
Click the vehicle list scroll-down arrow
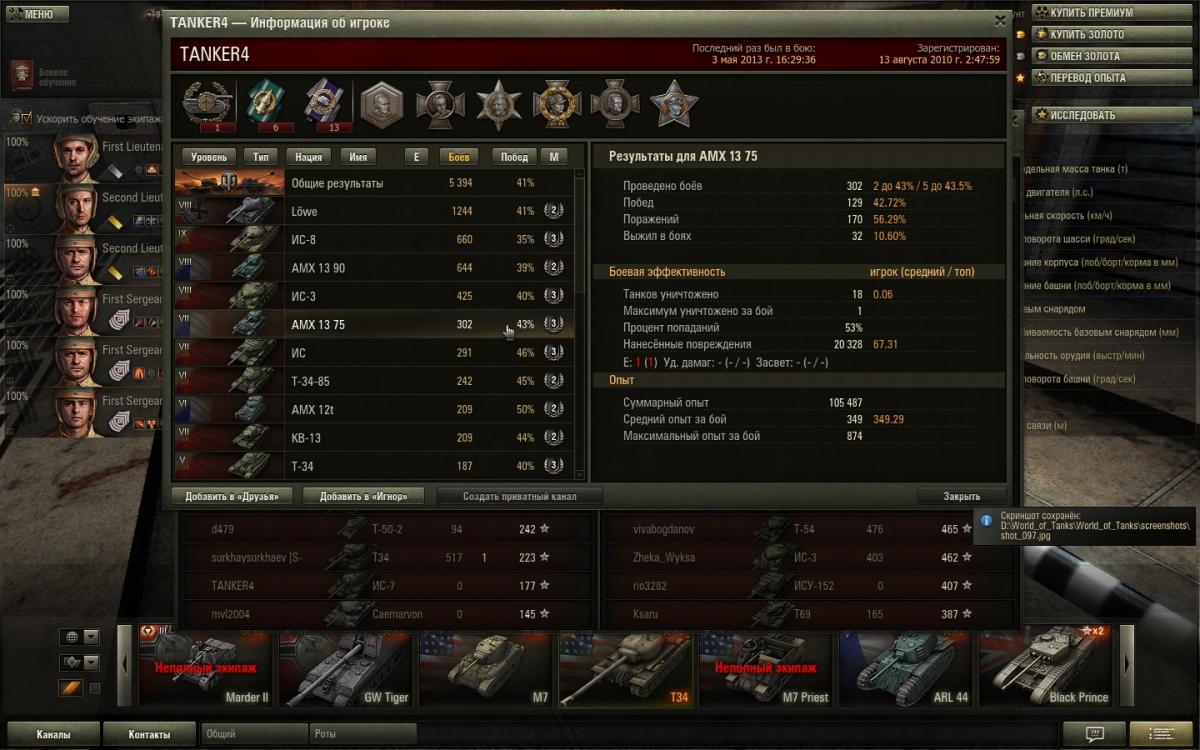(x=579, y=474)
